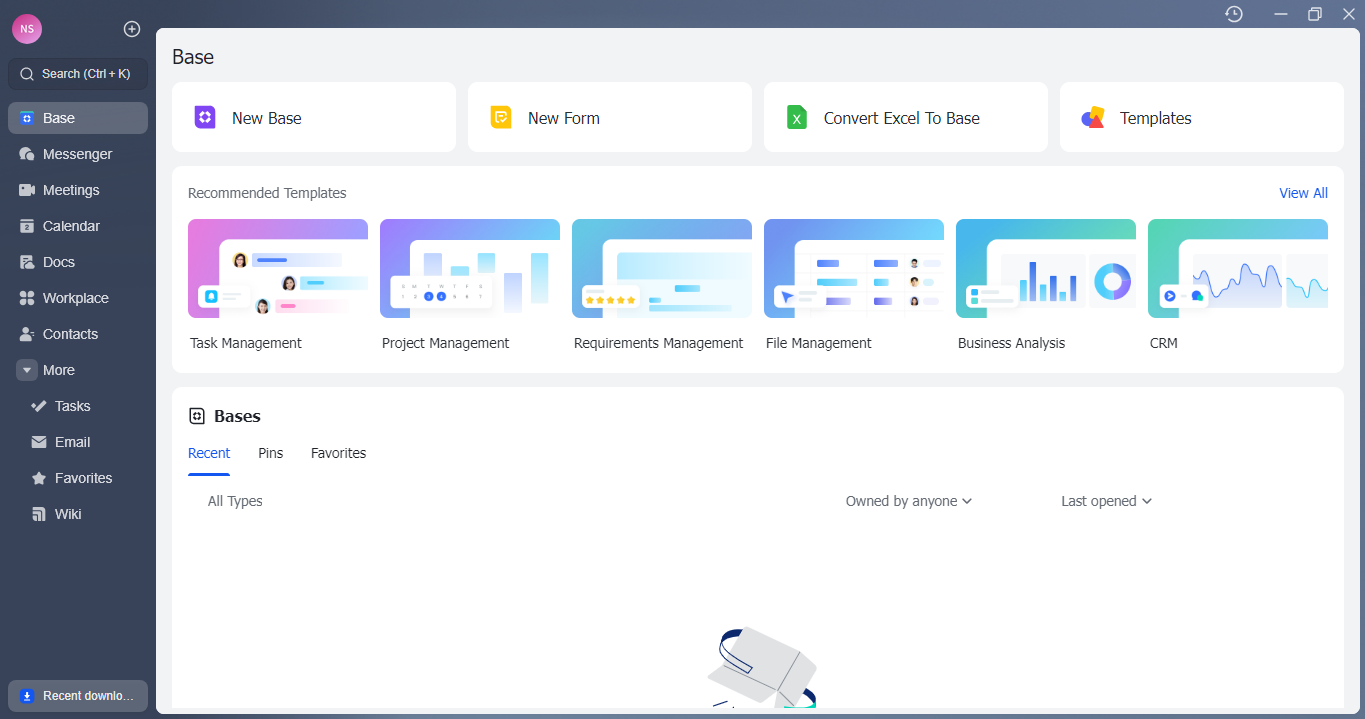Switch to the Favorites tab in Bases
This screenshot has width=1365, height=719.
pos(339,453)
